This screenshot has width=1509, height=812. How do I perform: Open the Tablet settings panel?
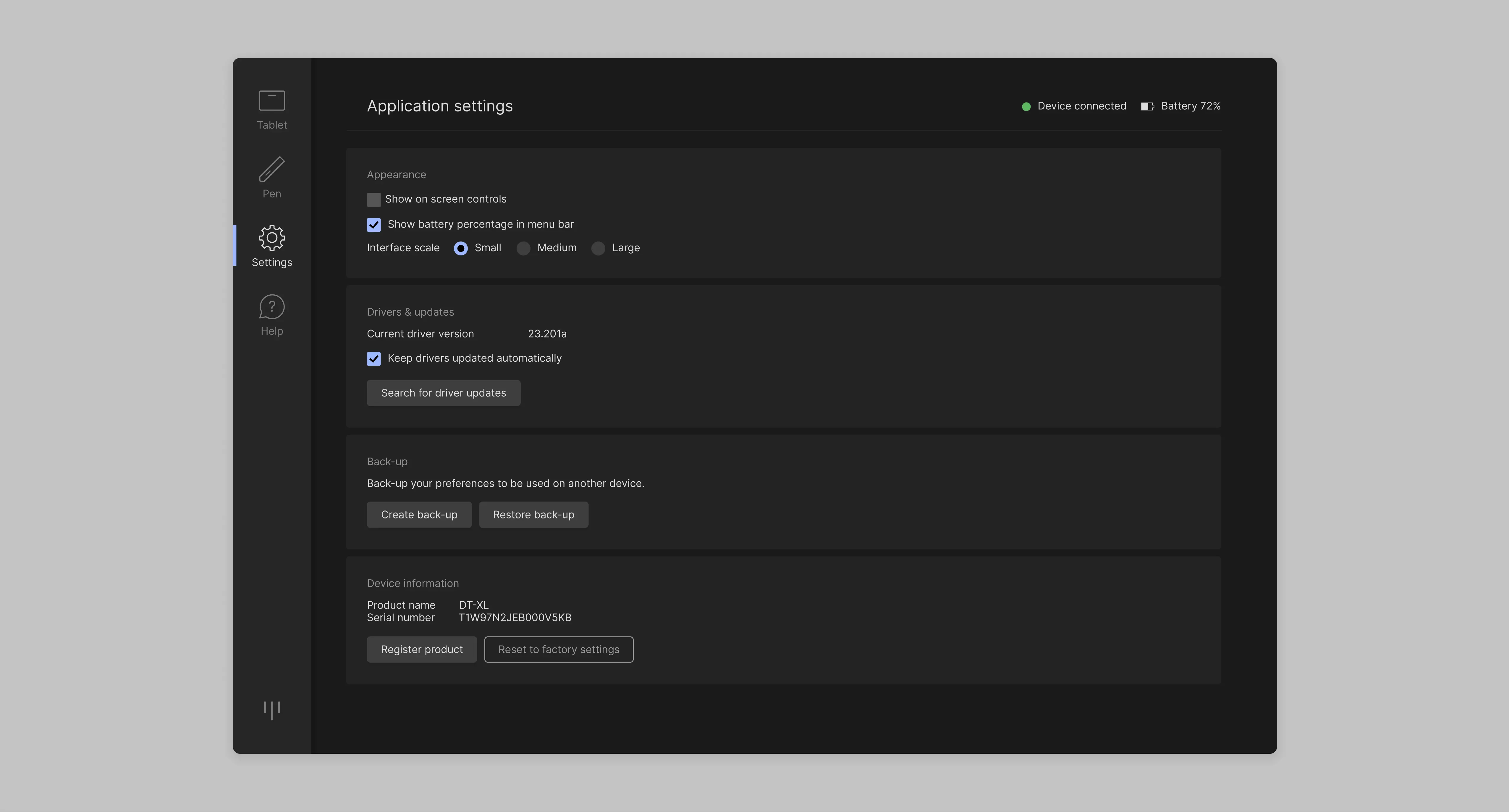(271, 110)
